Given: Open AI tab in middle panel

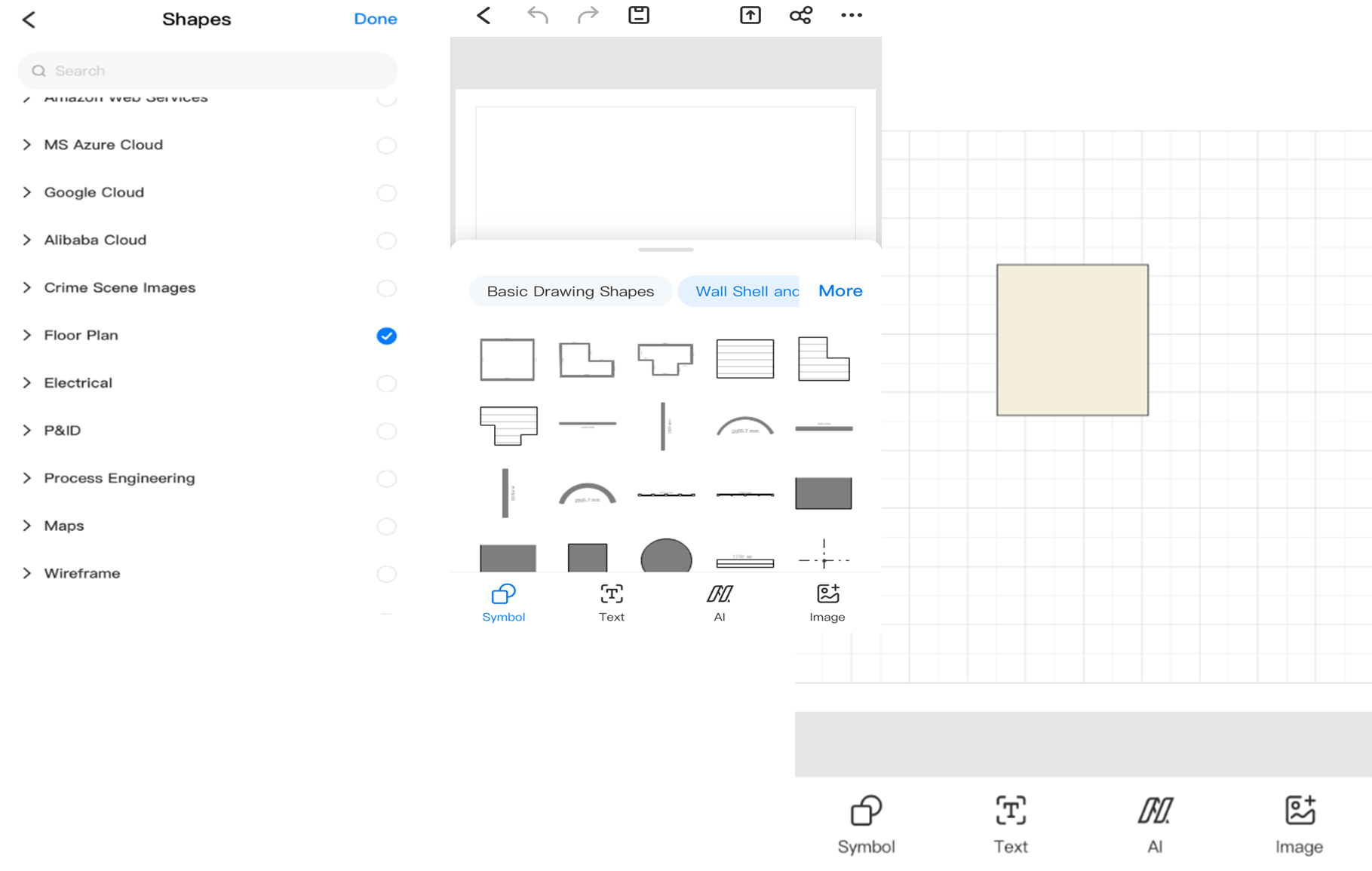Looking at the screenshot, I should click(720, 603).
